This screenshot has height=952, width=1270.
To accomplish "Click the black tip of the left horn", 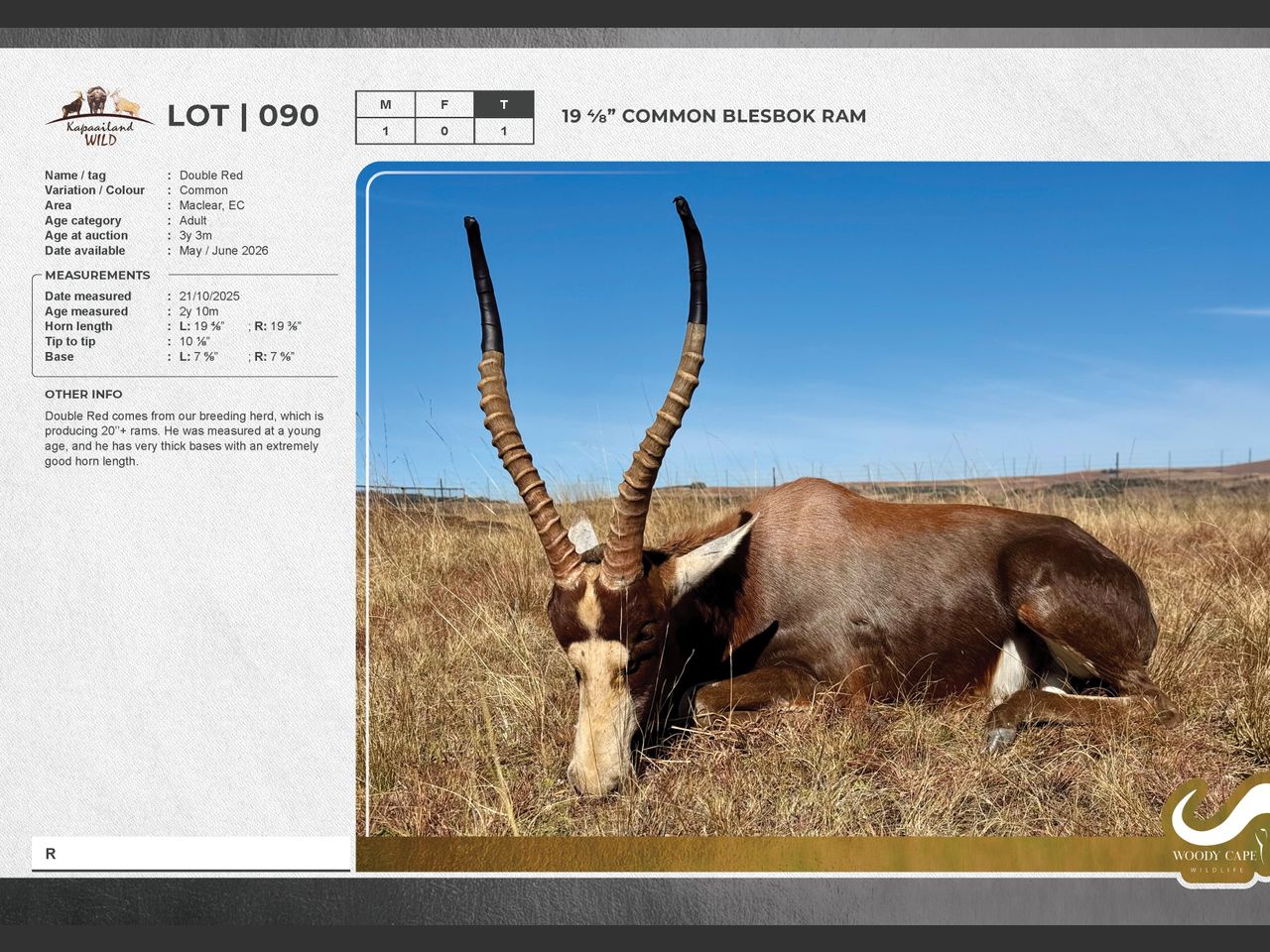I will (484, 288).
